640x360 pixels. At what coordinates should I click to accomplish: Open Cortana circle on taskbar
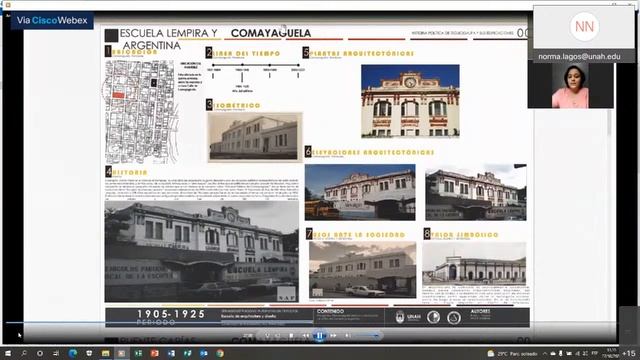(40, 353)
